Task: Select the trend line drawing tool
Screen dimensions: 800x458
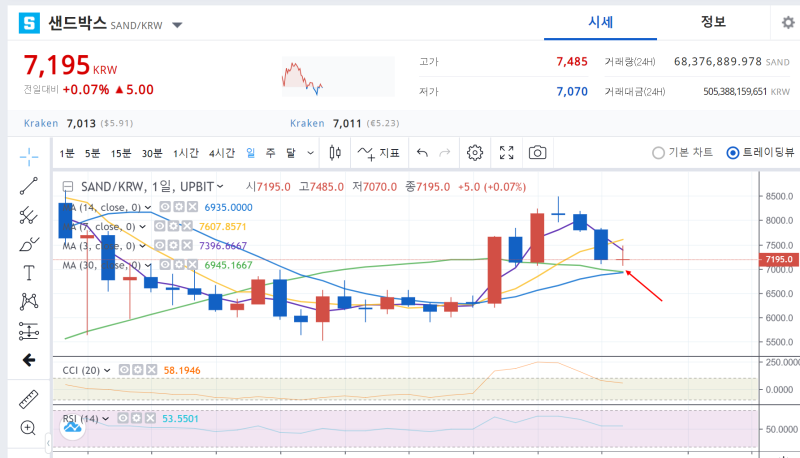Action: (x=29, y=186)
